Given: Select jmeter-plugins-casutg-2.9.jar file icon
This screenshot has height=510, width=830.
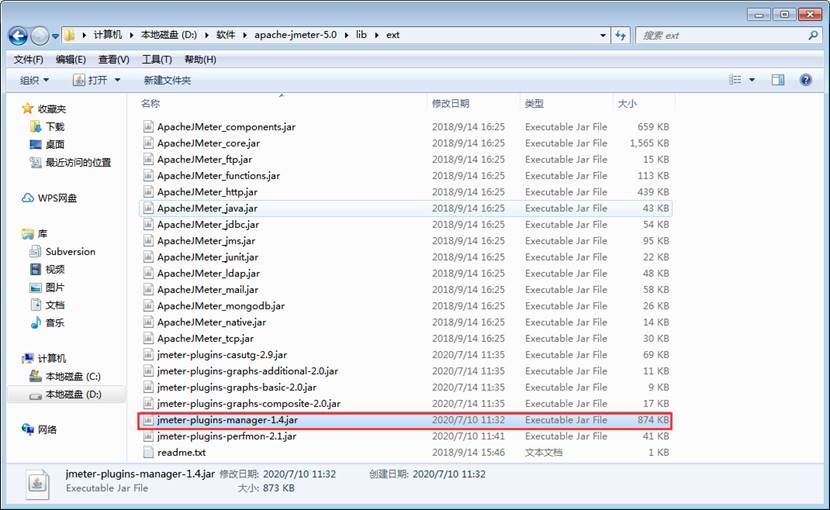Looking at the screenshot, I should click(148, 354).
